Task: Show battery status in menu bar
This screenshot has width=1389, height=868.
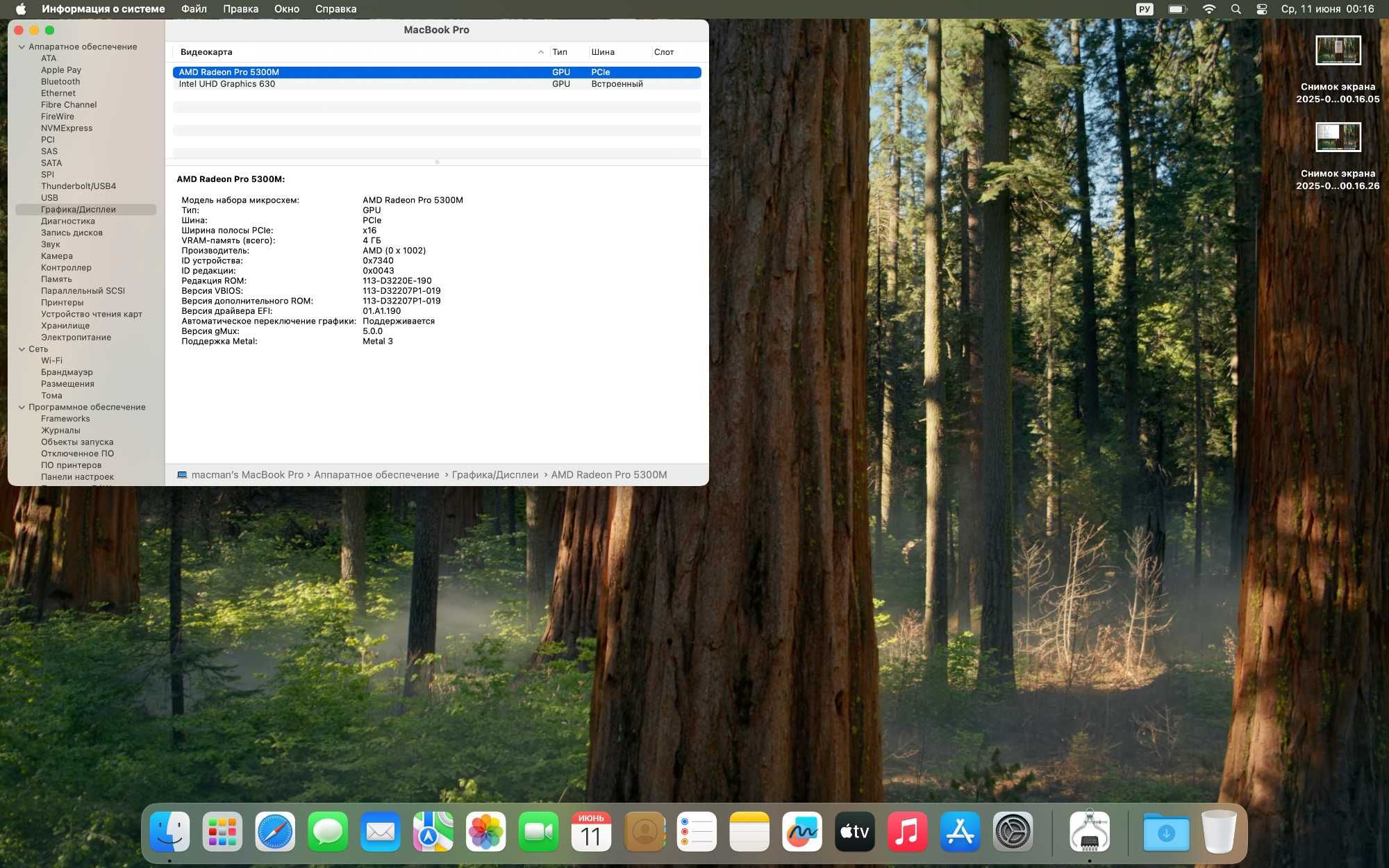Action: pyautogui.click(x=1178, y=9)
